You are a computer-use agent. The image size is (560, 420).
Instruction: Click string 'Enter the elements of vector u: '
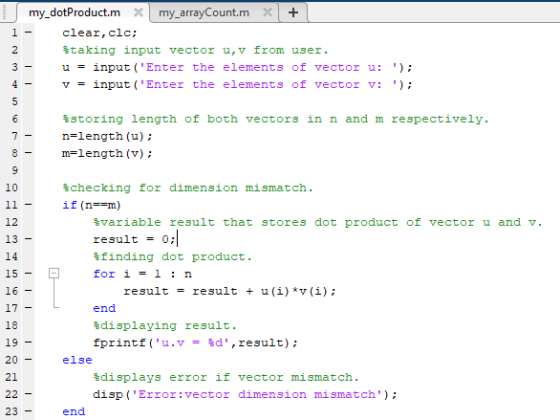269,67
